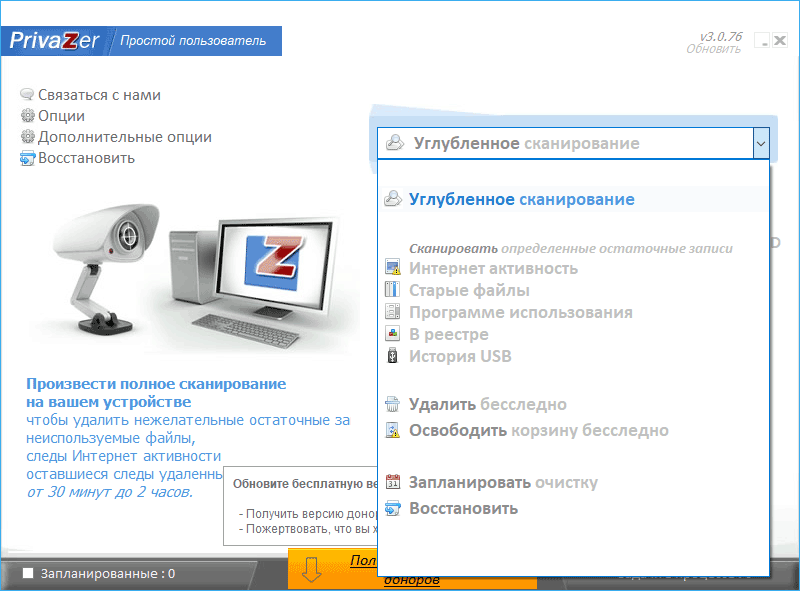
Task: Open Опции settings link
Action: pyautogui.click(x=61, y=116)
